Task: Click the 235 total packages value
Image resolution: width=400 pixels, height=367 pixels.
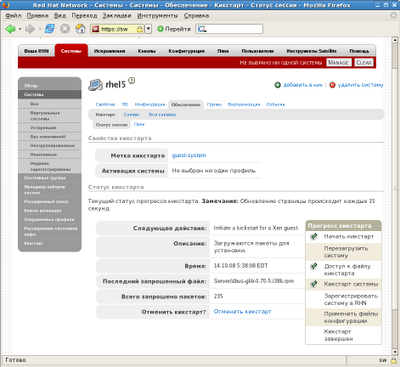Action: click(218, 296)
